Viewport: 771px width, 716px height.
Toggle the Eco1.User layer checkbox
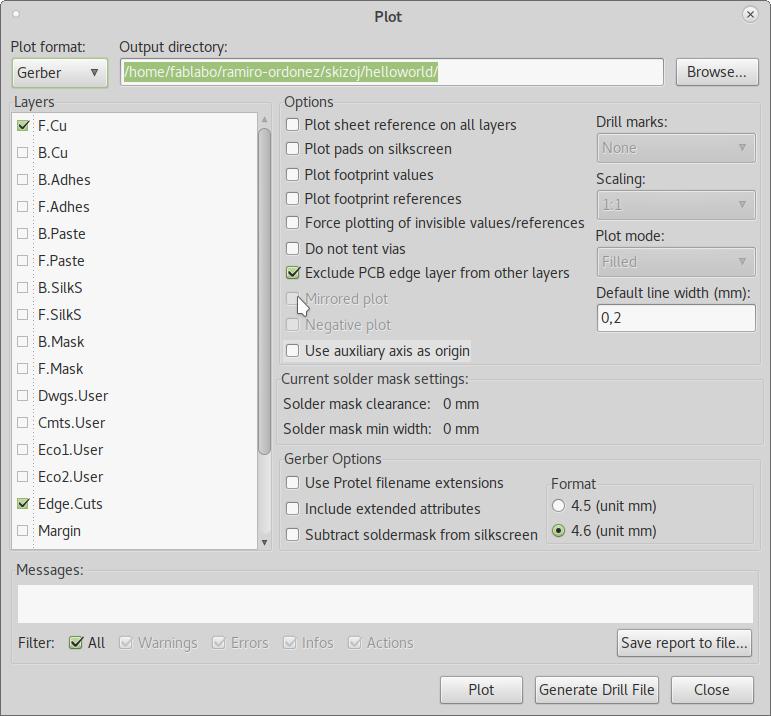[x=23, y=450]
